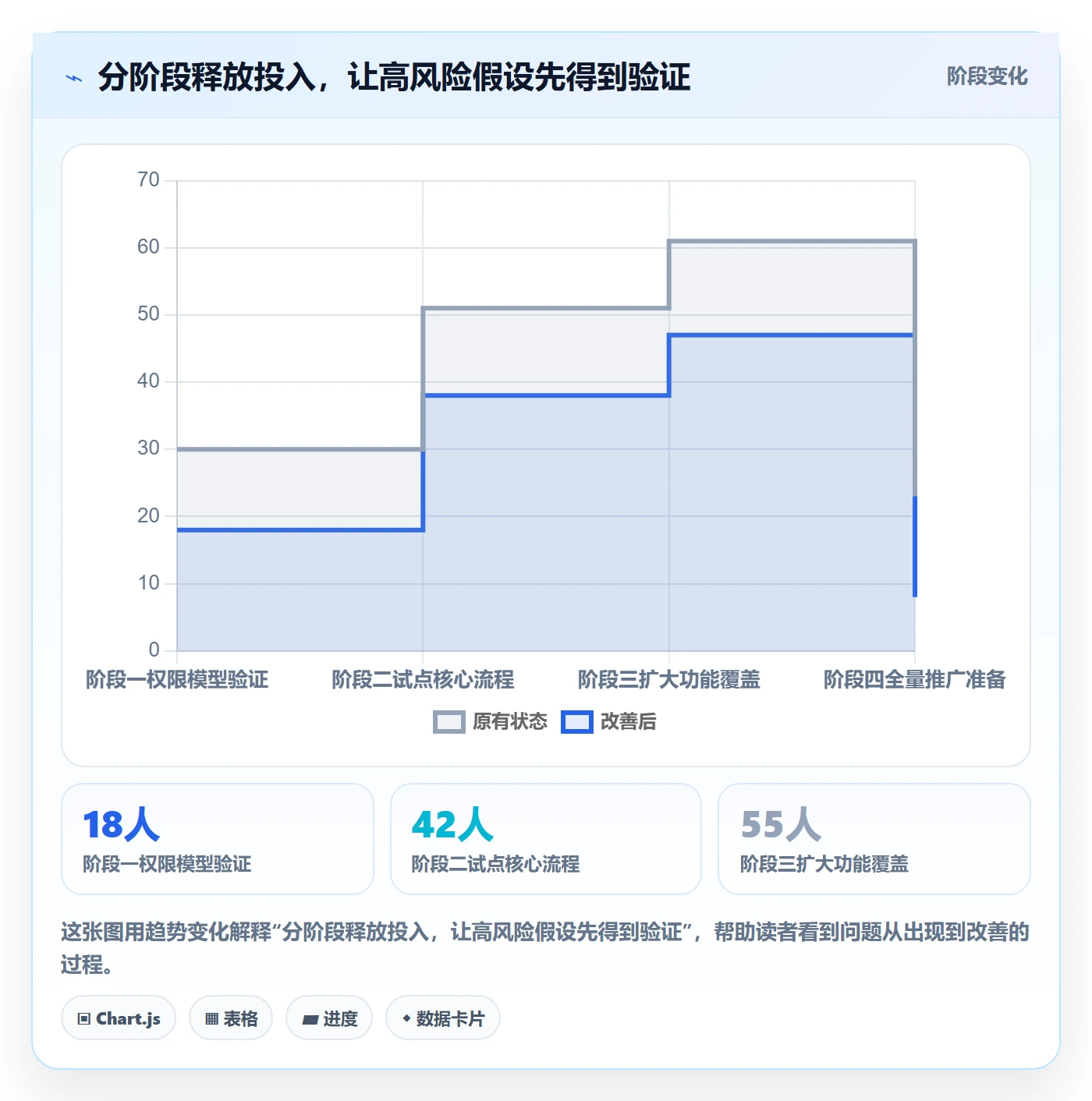Image resolution: width=1092 pixels, height=1101 pixels.
Task: Click the description paragraph starting 这张图用趋势变化解释
Action: point(545,948)
